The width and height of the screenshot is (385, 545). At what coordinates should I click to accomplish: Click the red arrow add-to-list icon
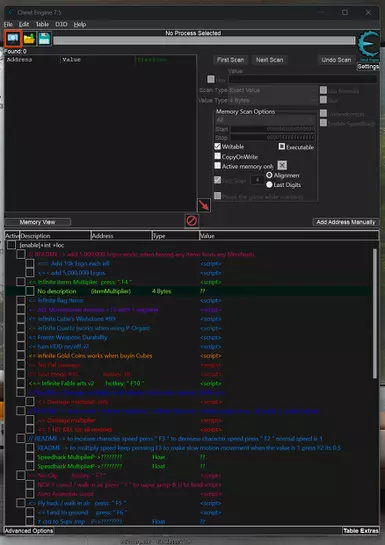tap(204, 205)
